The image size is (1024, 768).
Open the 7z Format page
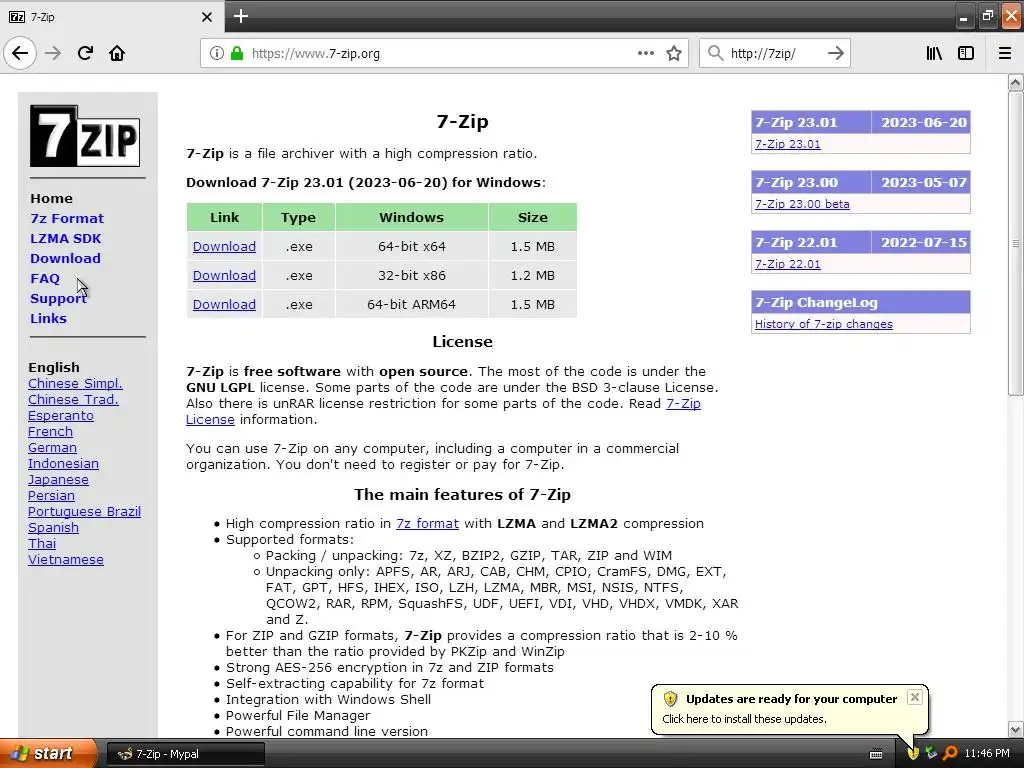point(67,218)
